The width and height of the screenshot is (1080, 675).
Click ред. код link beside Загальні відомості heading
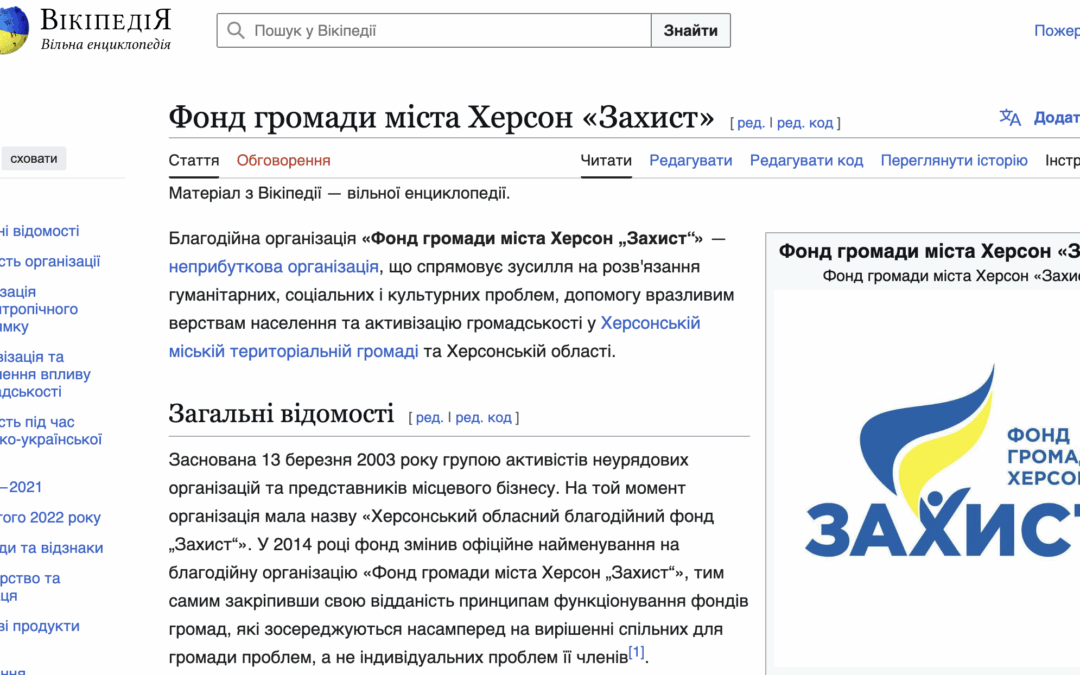coord(484,417)
